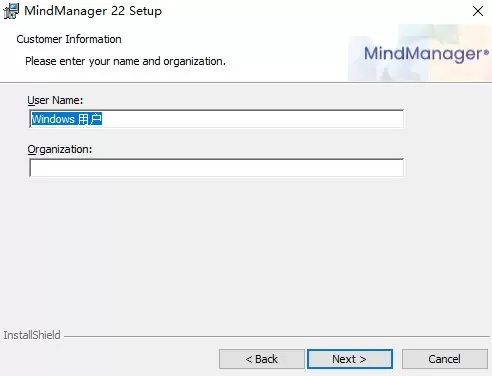Click the registered trademark symbol beside MindManager logo
Image resolution: width=492 pixels, height=376 pixels.
486,52
